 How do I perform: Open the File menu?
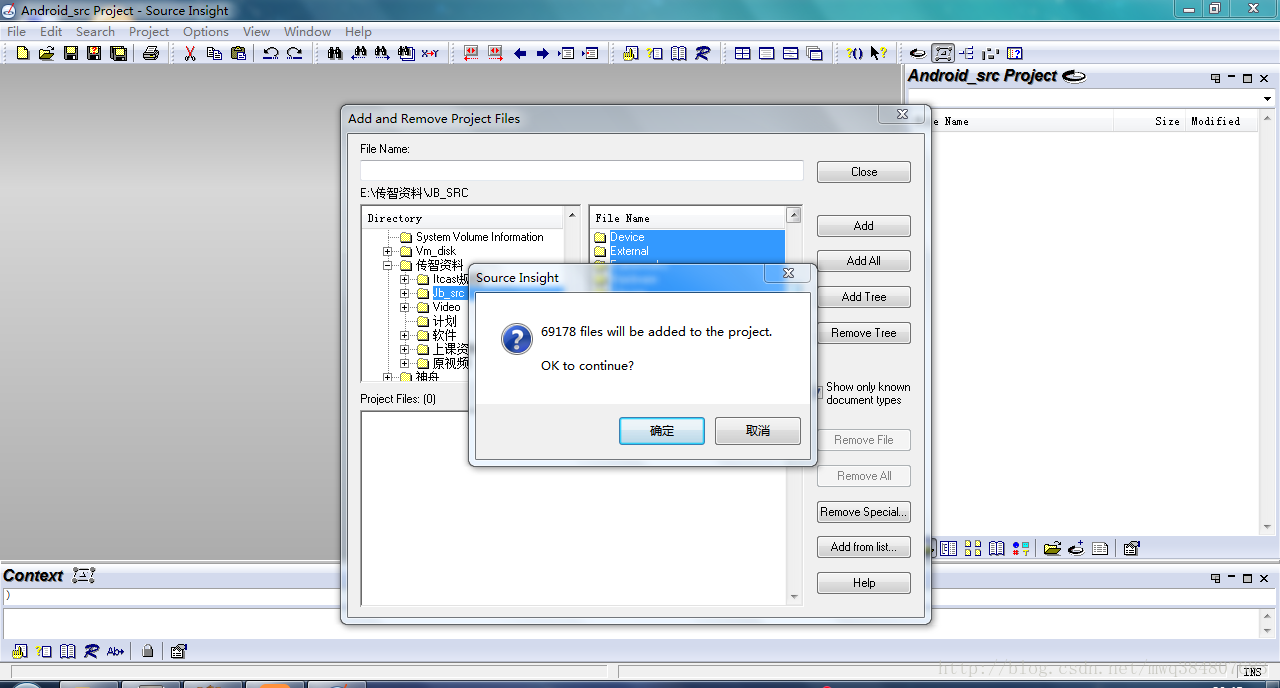17,31
